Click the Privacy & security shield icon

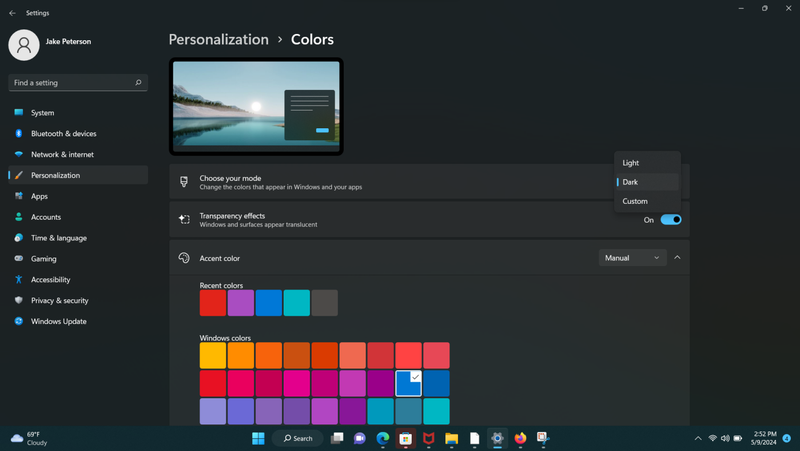pos(18,301)
